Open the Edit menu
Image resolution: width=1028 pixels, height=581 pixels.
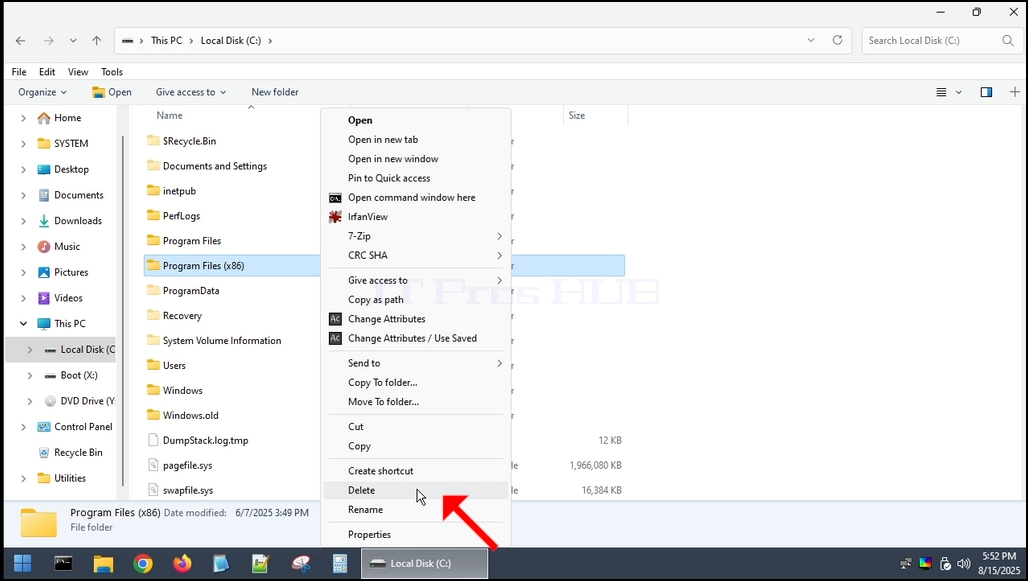[47, 71]
